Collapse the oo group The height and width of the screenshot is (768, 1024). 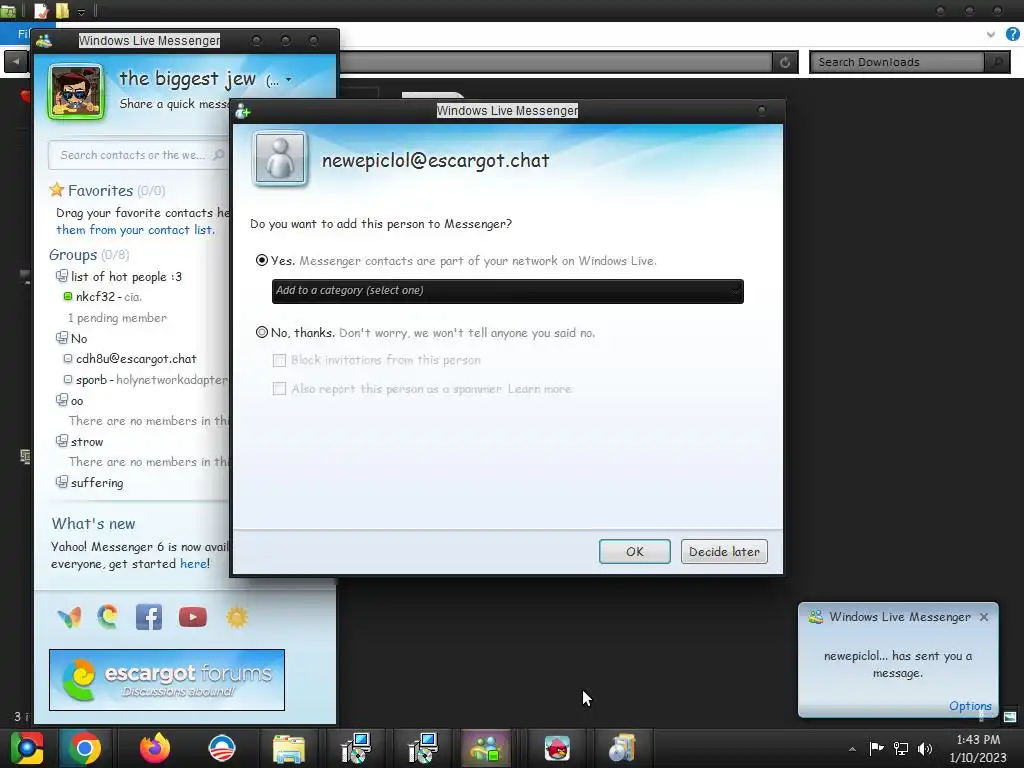coord(61,400)
